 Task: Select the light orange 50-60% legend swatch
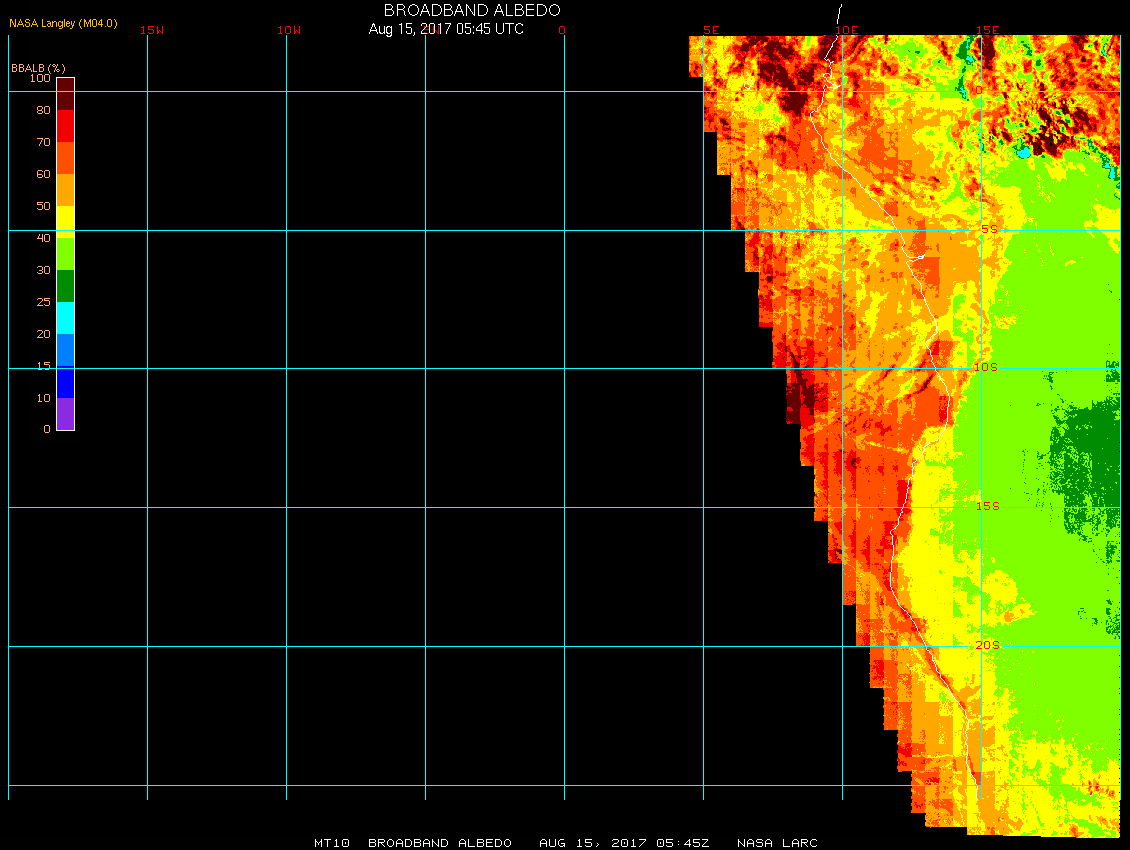tap(65, 189)
